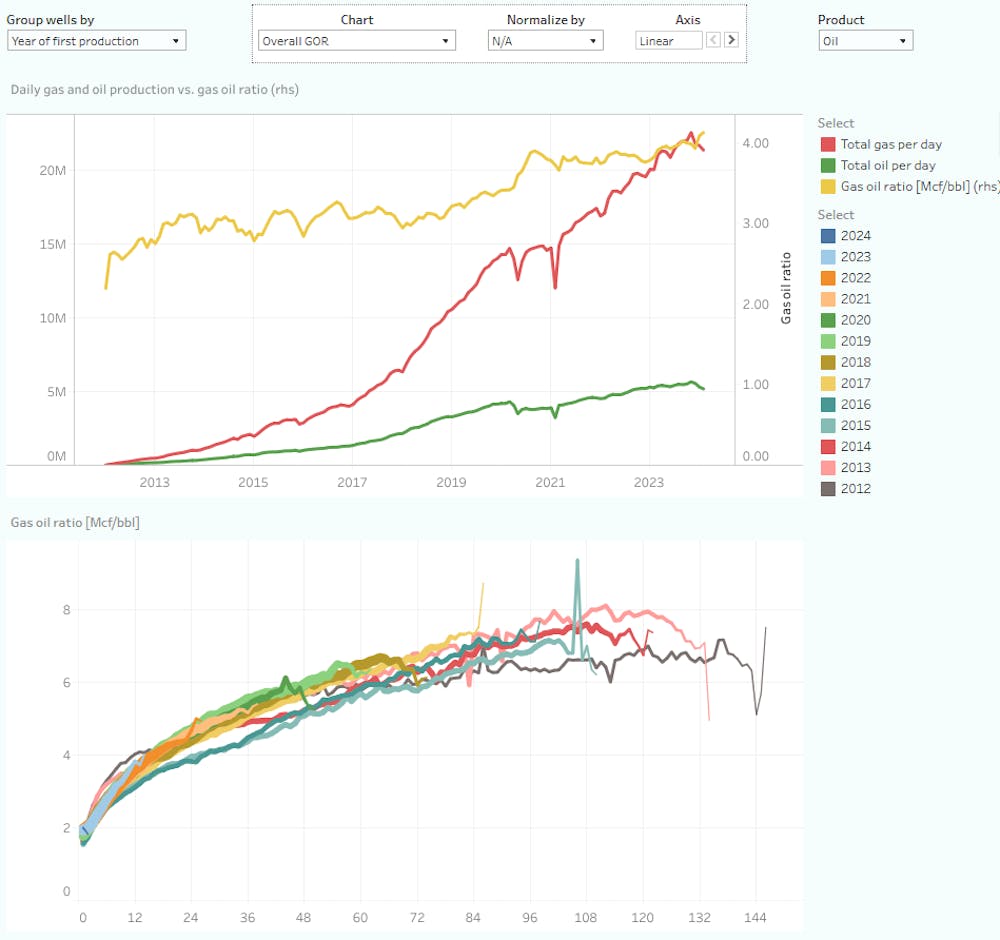Select the Total oil per day legend swatch
The height and width of the screenshot is (940, 1000).
click(827, 166)
